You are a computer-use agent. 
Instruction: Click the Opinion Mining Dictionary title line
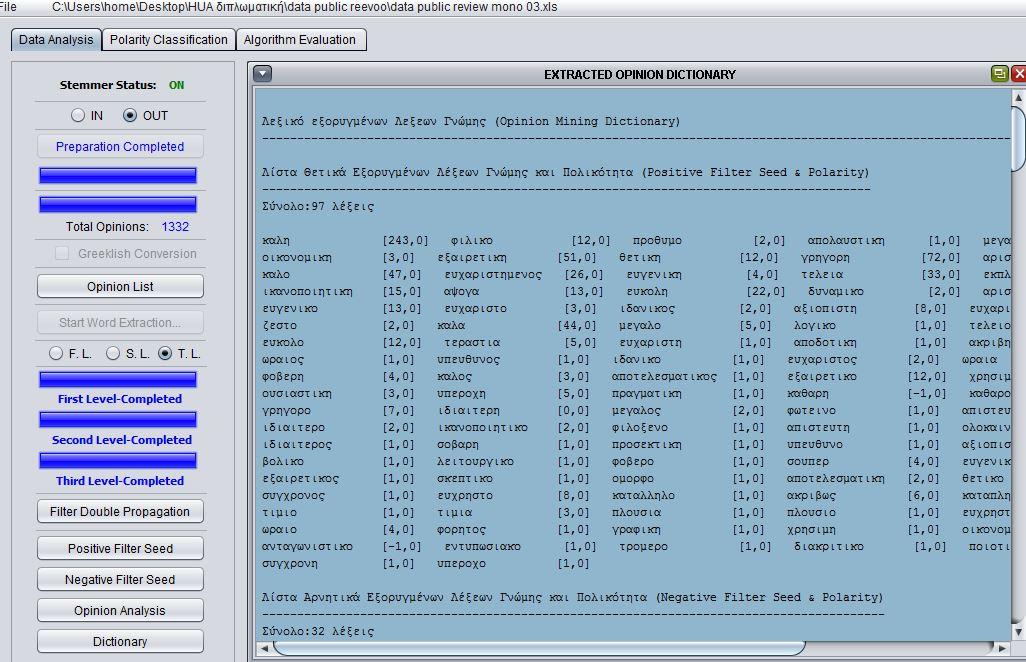pos(470,122)
